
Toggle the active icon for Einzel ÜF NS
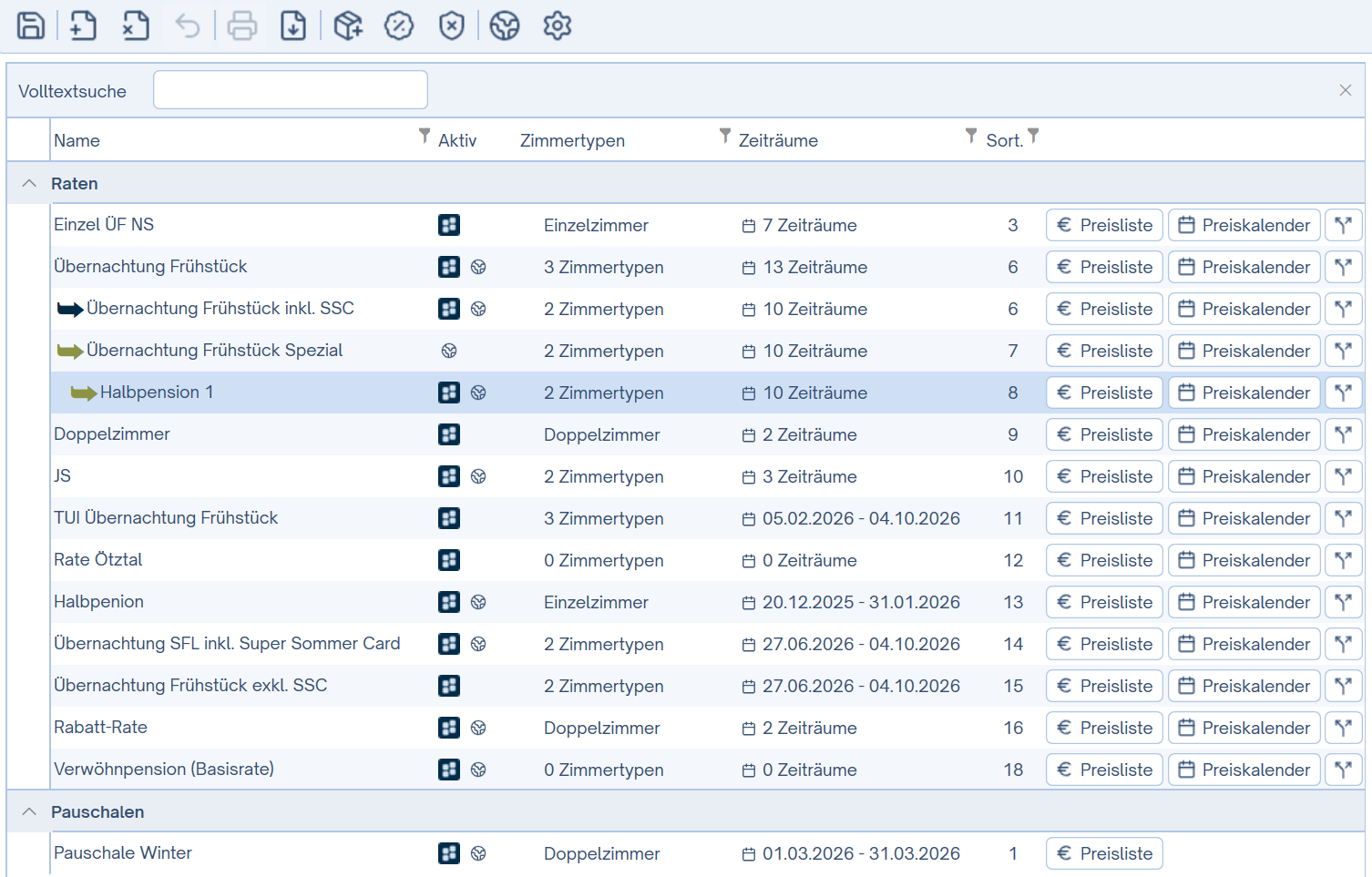point(449,225)
